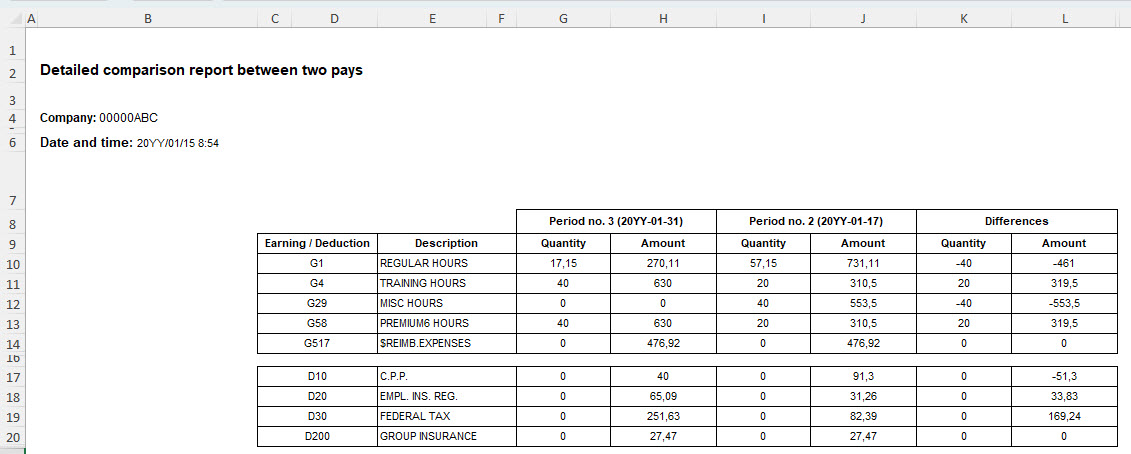Select the 169,24 difference amount cell
Viewport: 1131px width, 454px height.
tap(1064, 417)
